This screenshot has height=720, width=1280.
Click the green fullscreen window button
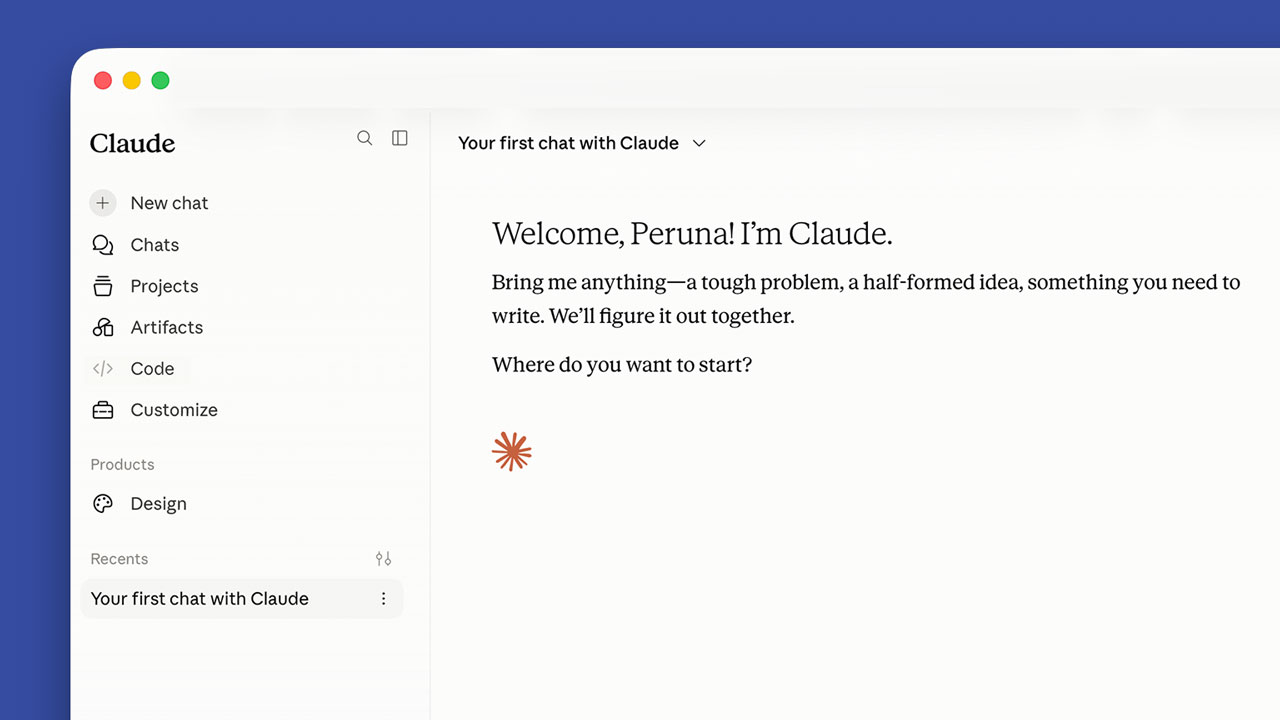[160, 81]
